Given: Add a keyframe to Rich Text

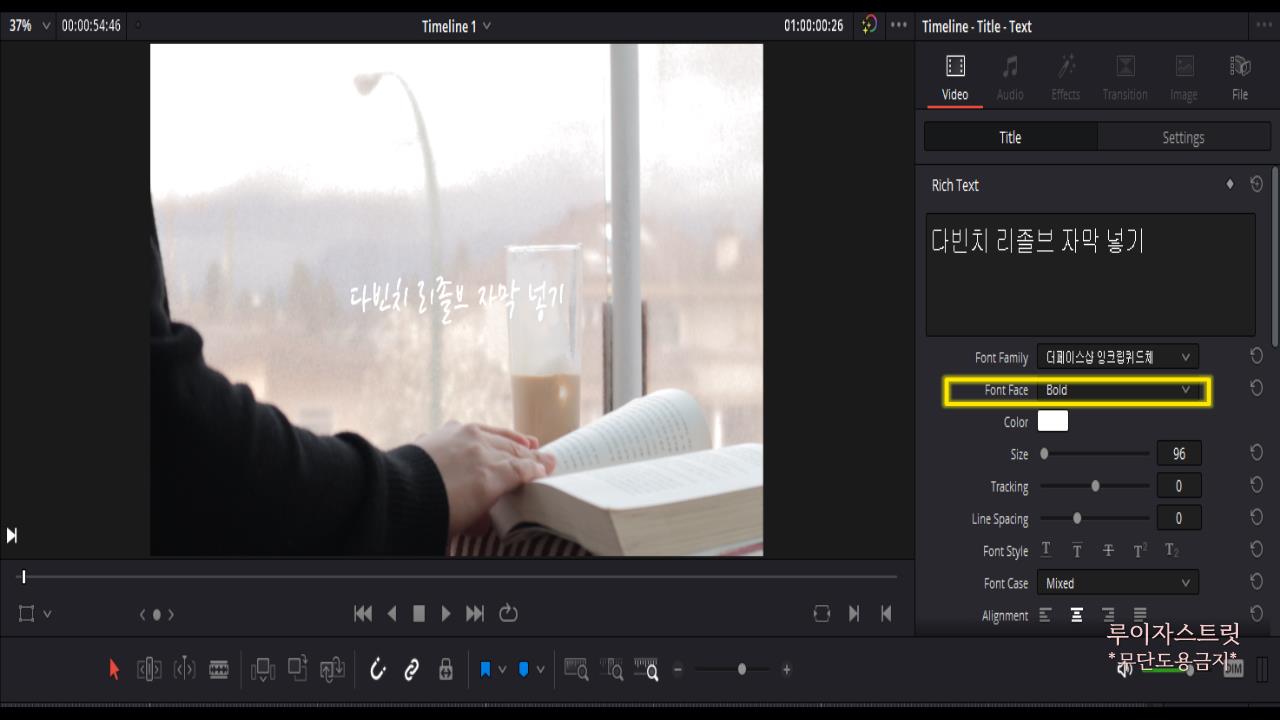Looking at the screenshot, I should click(1230, 184).
